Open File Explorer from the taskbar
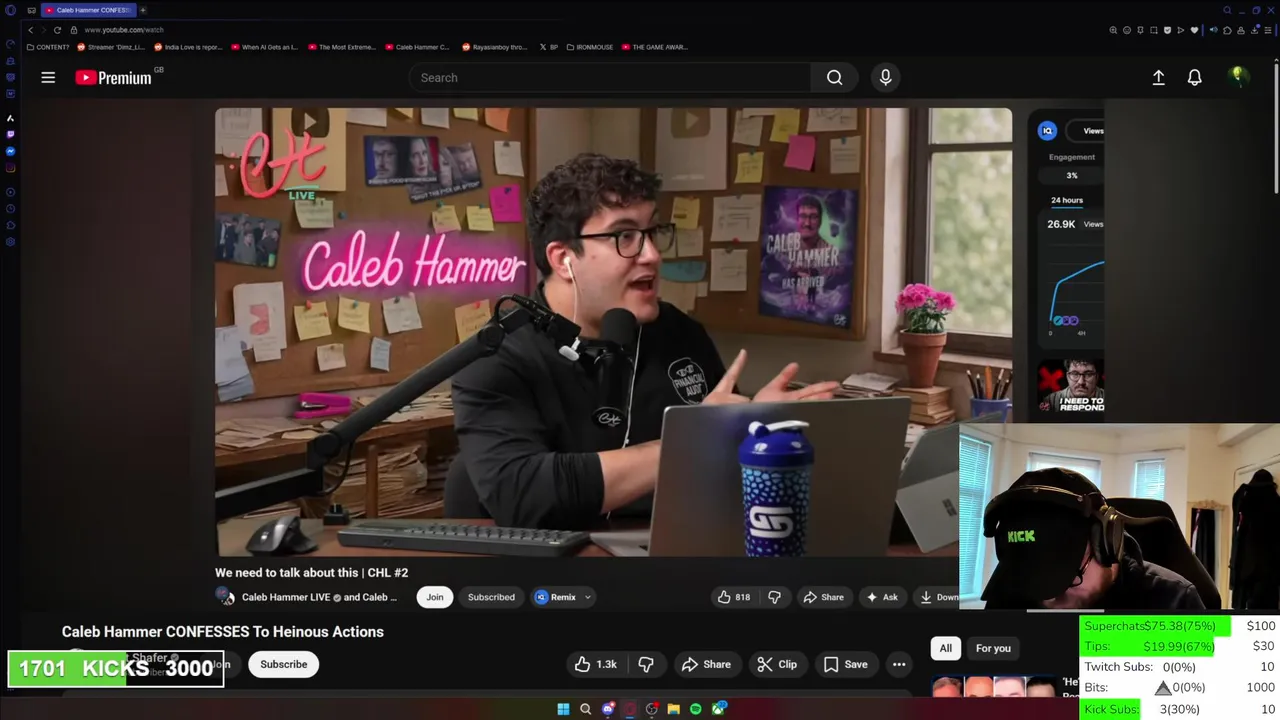Image resolution: width=1280 pixels, height=720 pixels. tap(673, 709)
